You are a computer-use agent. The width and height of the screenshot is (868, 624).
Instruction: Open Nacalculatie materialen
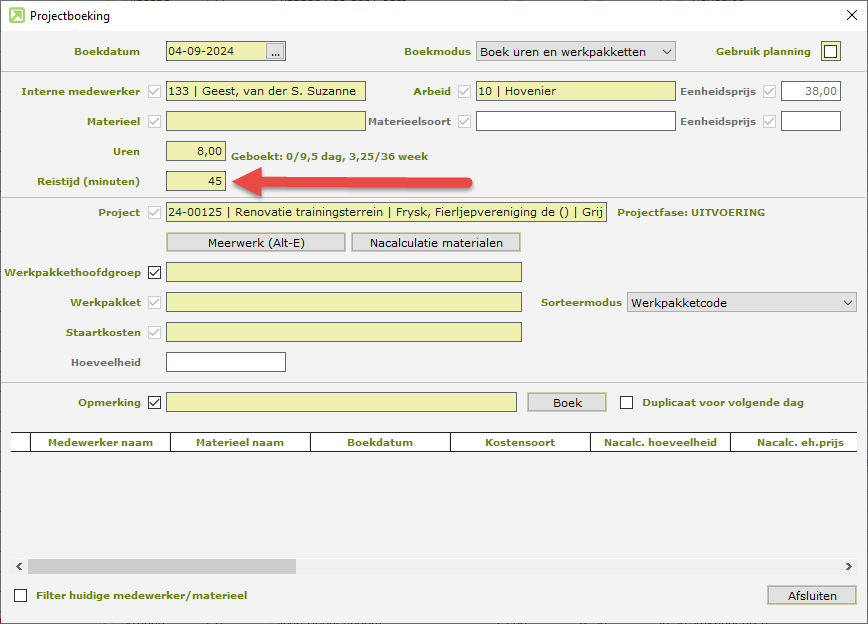(436, 242)
